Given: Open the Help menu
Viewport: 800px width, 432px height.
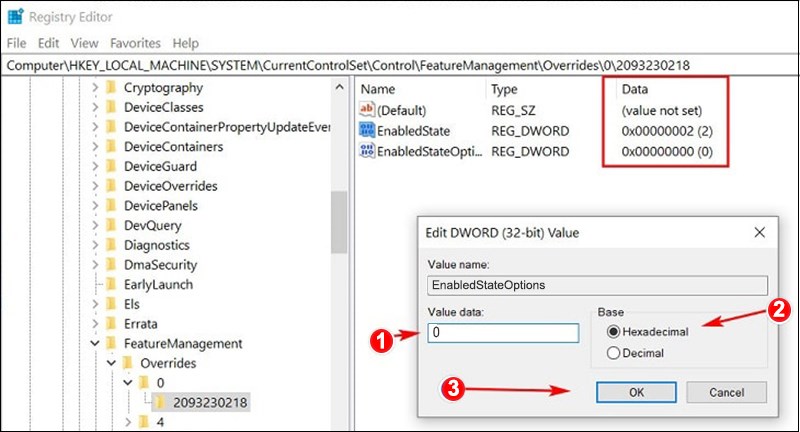Looking at the screenshot, I should pyautogui.click(x=185, y=43).
